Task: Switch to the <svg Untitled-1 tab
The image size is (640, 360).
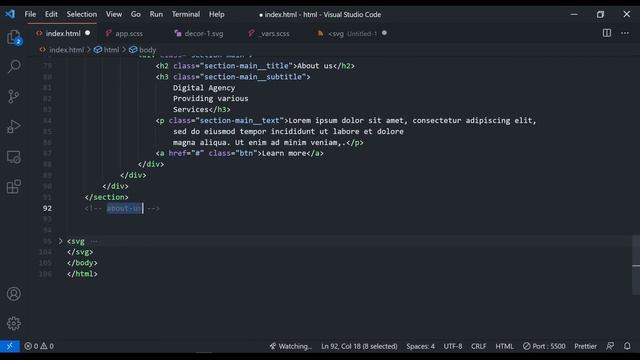Action: [353, 33]
